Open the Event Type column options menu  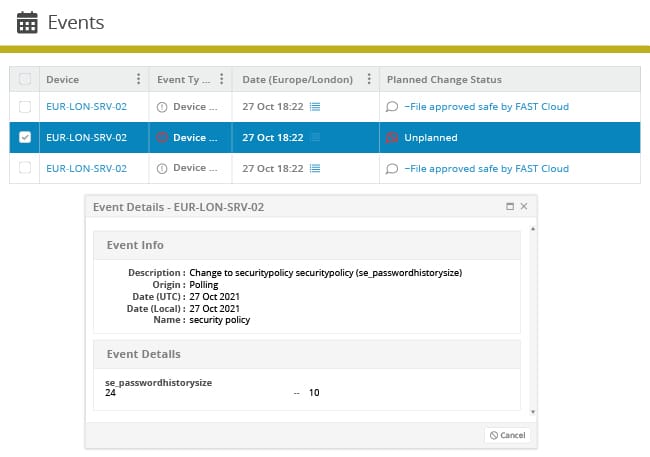[222, 79]
